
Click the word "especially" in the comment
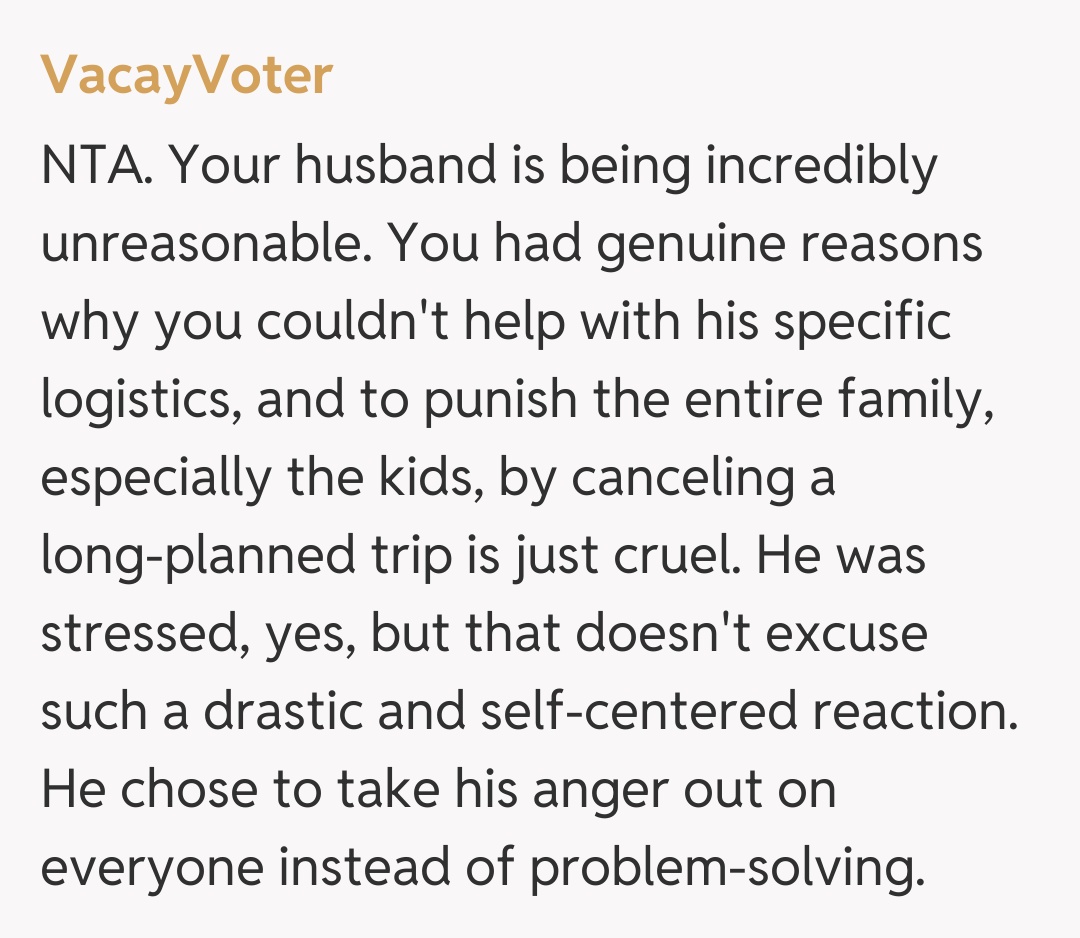(x=155, y=478)
